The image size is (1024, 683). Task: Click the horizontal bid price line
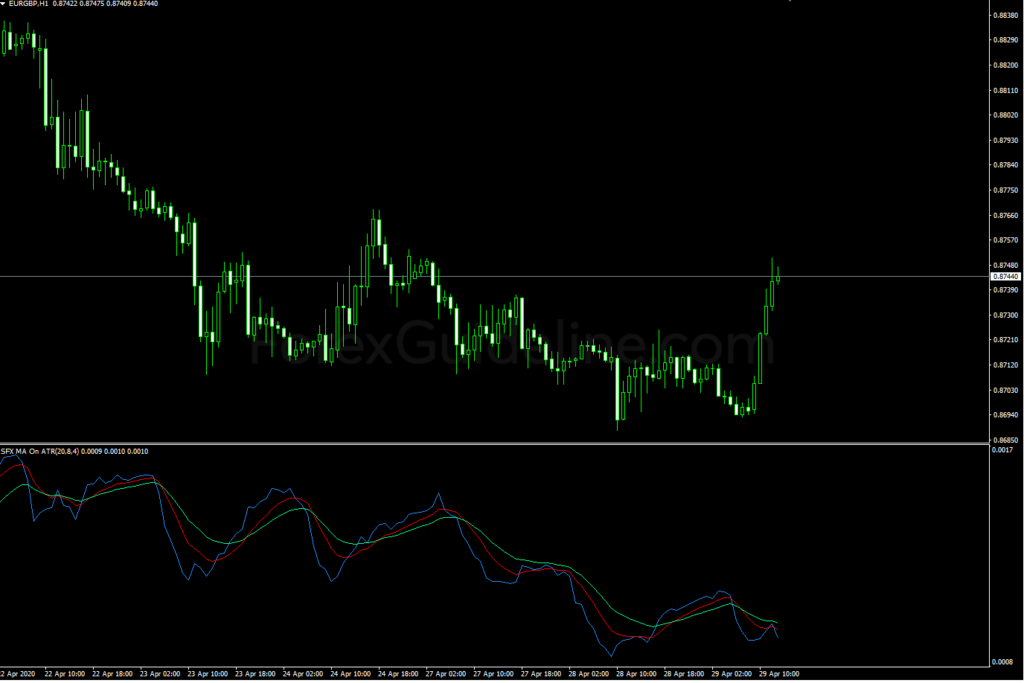[x=500, y=277]
